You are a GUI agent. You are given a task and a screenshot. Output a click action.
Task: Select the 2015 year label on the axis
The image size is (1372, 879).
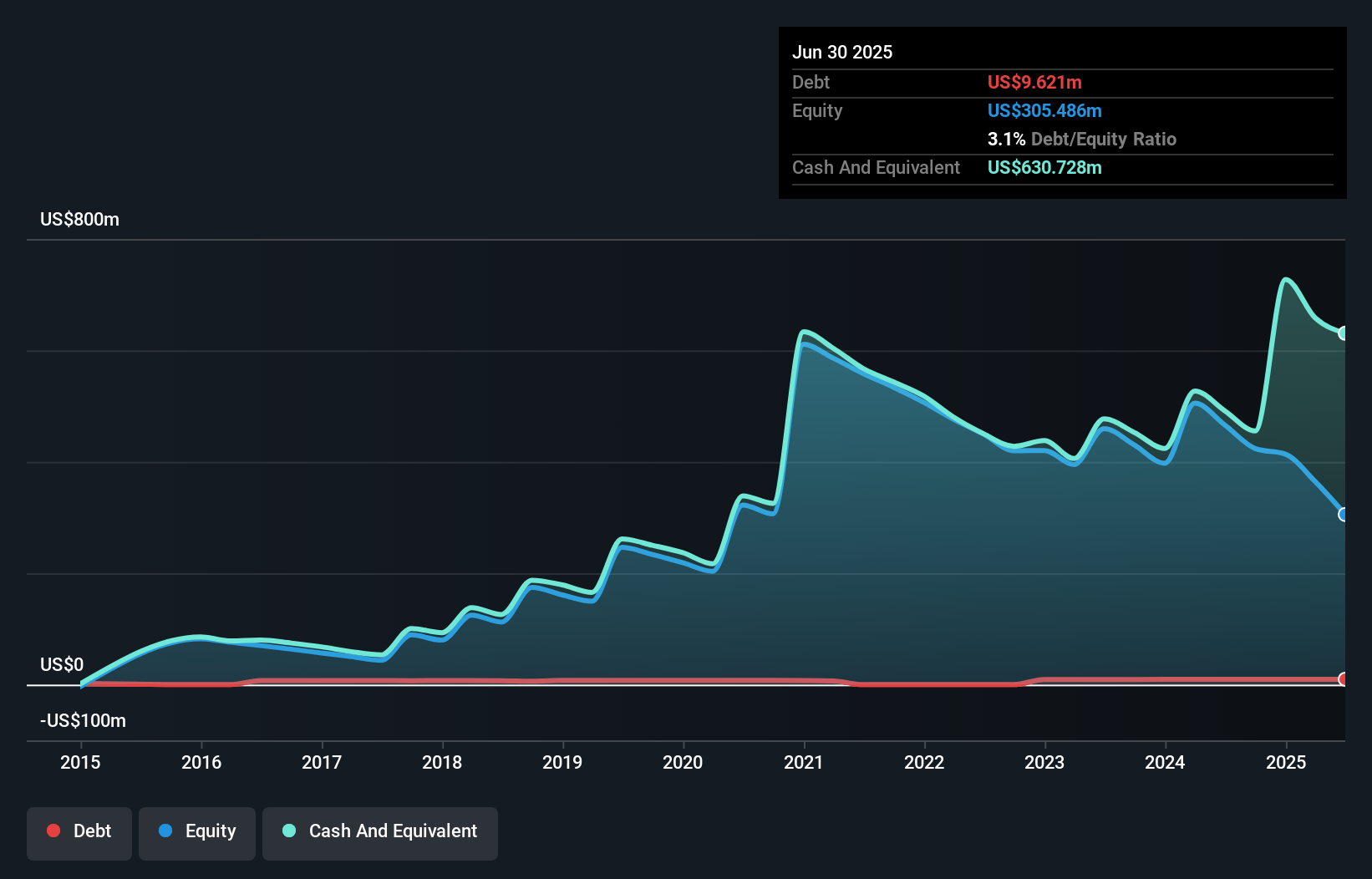coord(80,762)
